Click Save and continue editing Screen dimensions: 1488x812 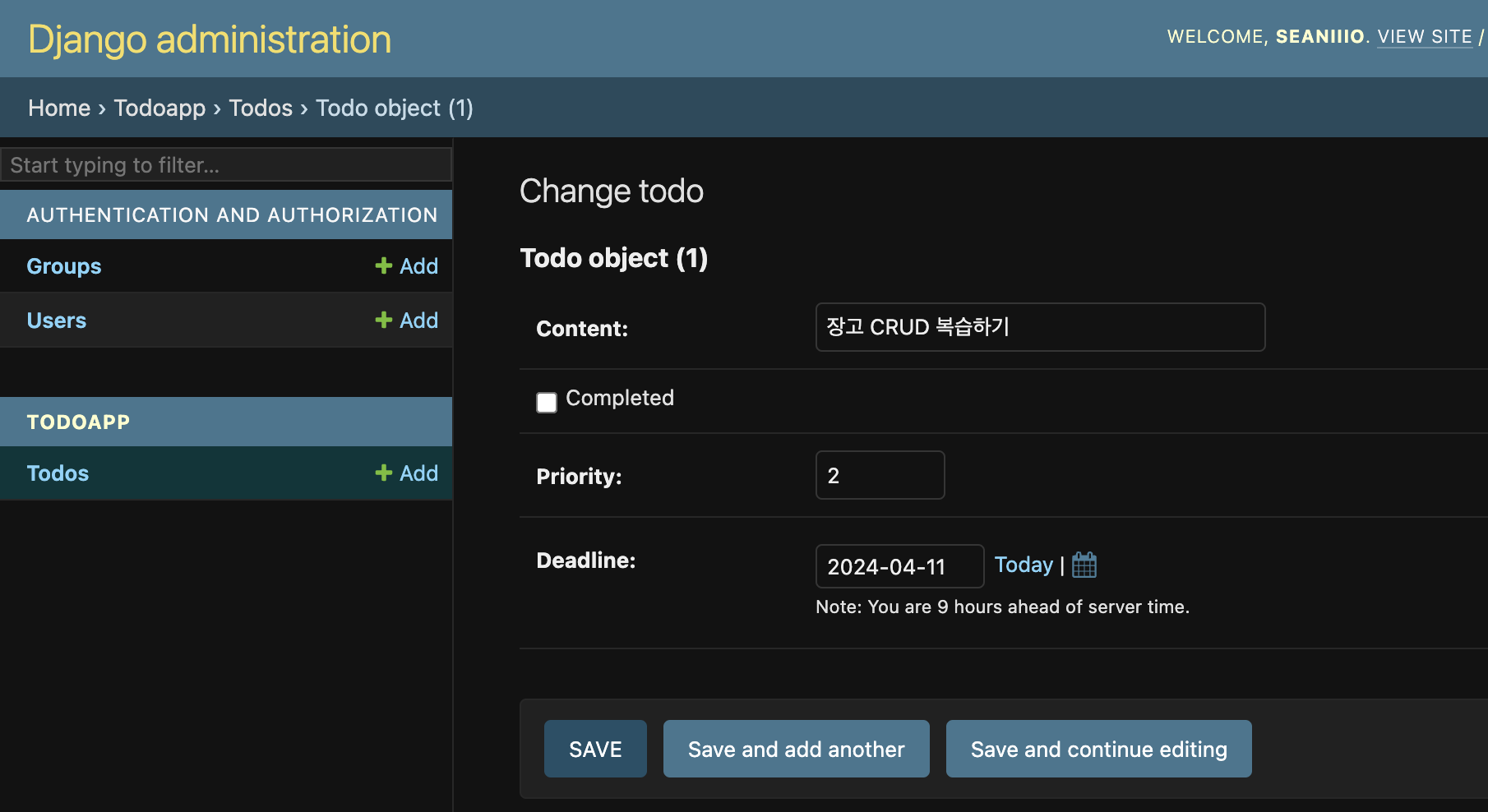click(1098, 749)
